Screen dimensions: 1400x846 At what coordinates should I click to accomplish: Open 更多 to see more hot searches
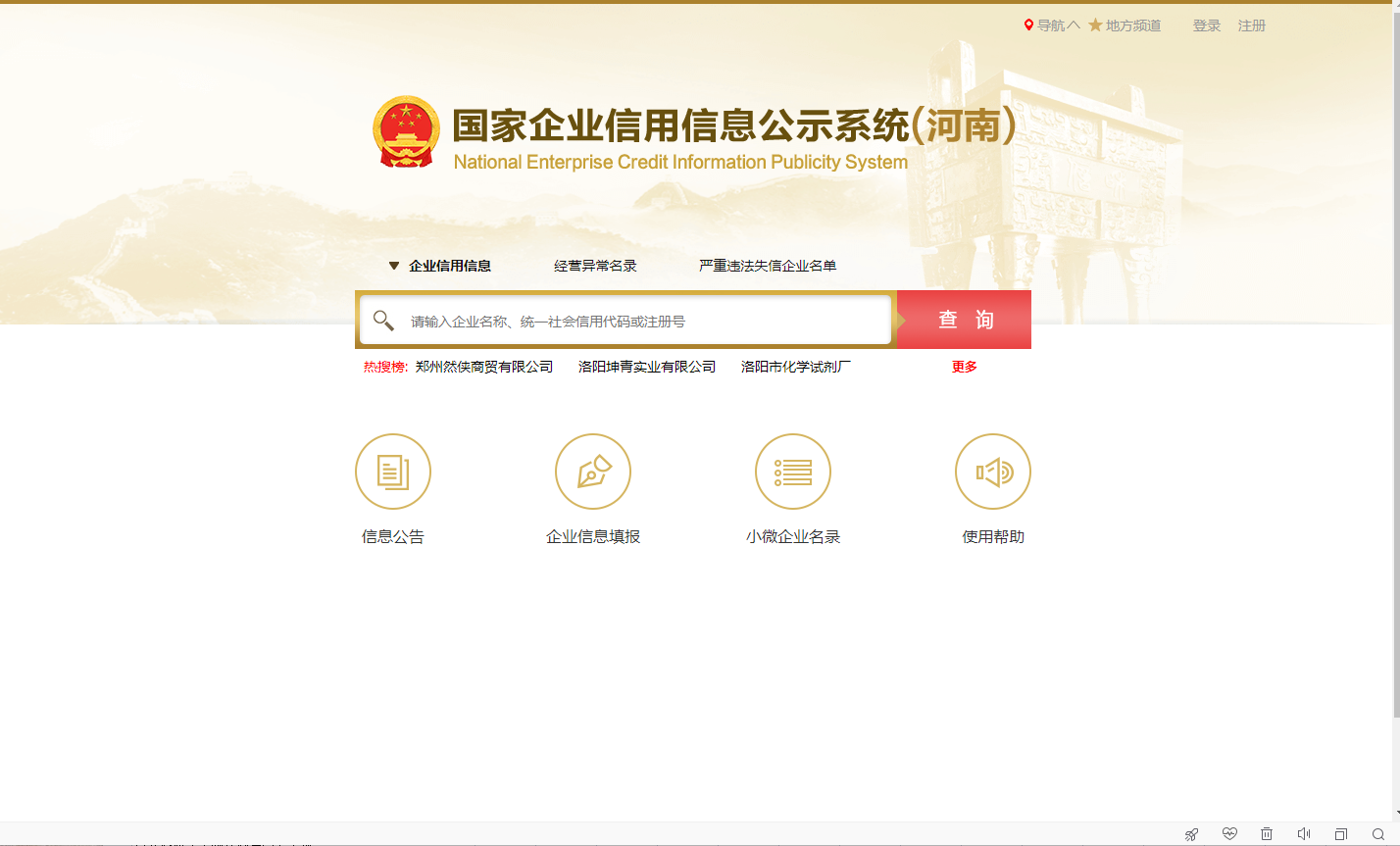963,366
